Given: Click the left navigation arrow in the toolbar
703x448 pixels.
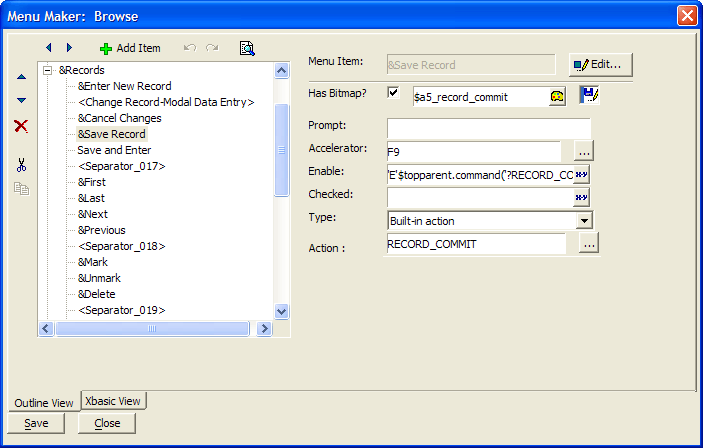Looking at the screenshot, I should 49,48.
